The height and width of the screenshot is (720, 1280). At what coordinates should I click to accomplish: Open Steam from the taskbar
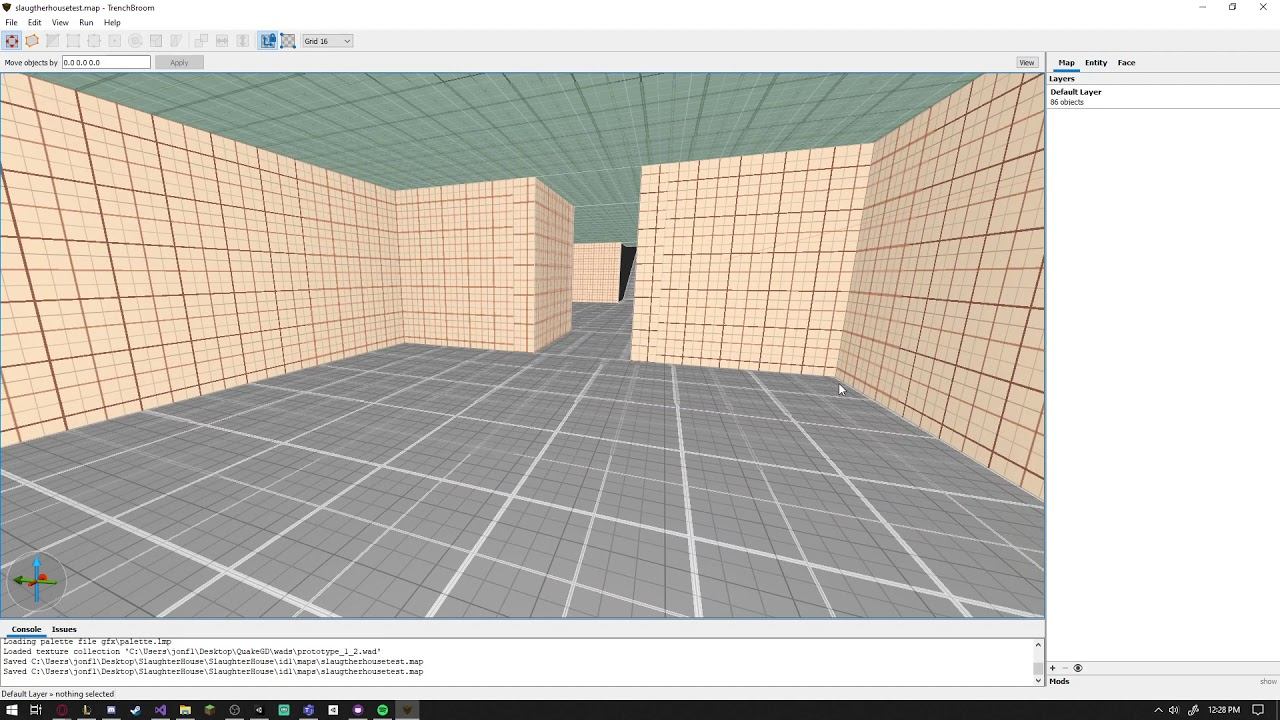pos(136,710)
